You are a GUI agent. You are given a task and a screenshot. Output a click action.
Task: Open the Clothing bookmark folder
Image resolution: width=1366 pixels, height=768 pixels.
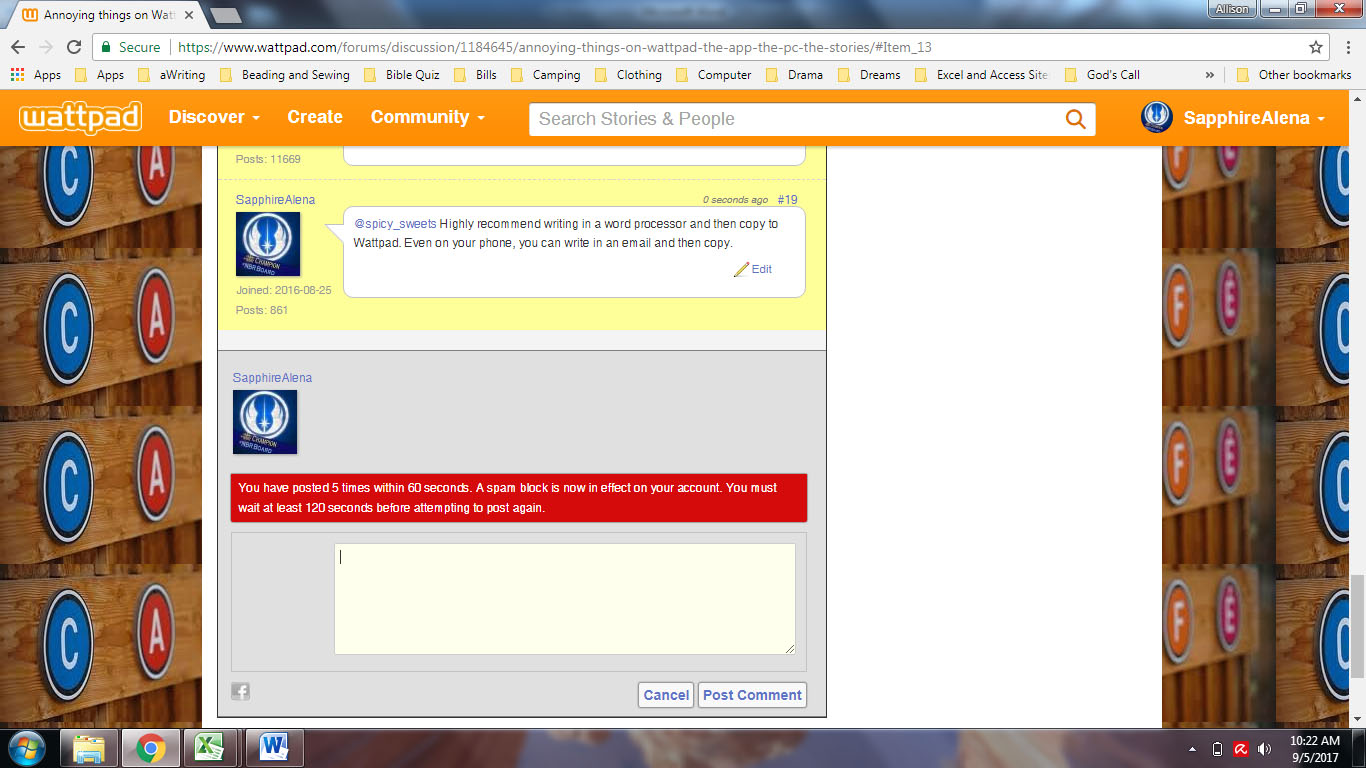click(628, 75)
